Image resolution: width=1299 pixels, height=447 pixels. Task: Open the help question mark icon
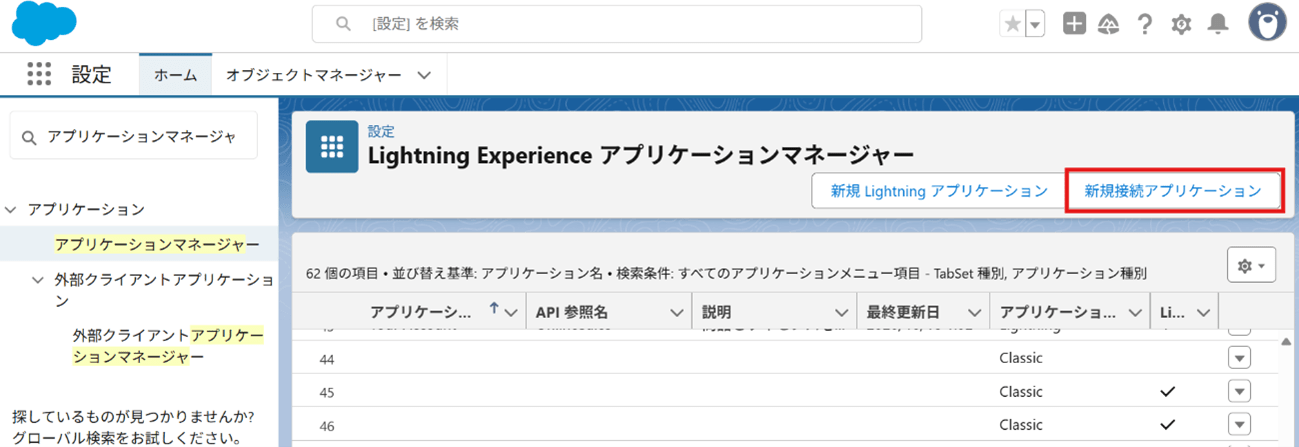coord(1146,24)
